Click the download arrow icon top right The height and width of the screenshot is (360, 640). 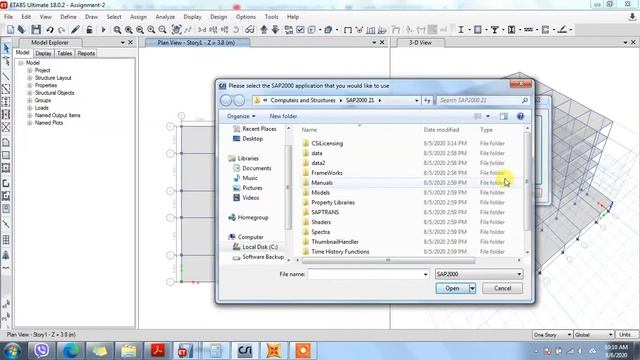click(632, 17)
